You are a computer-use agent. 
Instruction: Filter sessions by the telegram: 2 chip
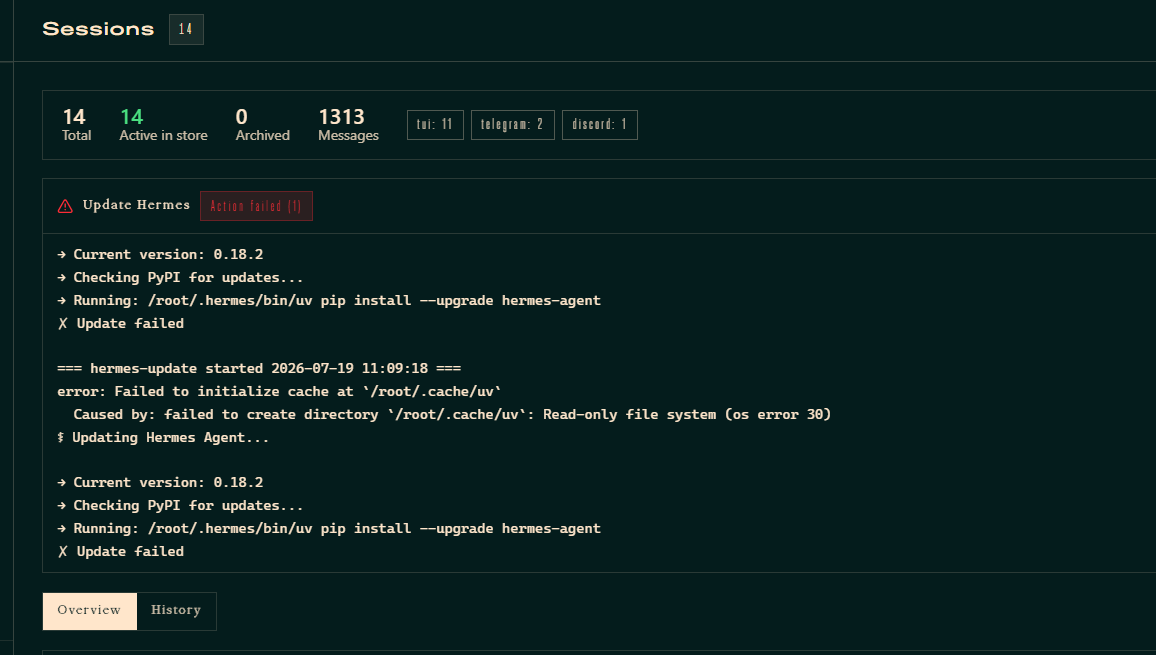click(512, 125)
